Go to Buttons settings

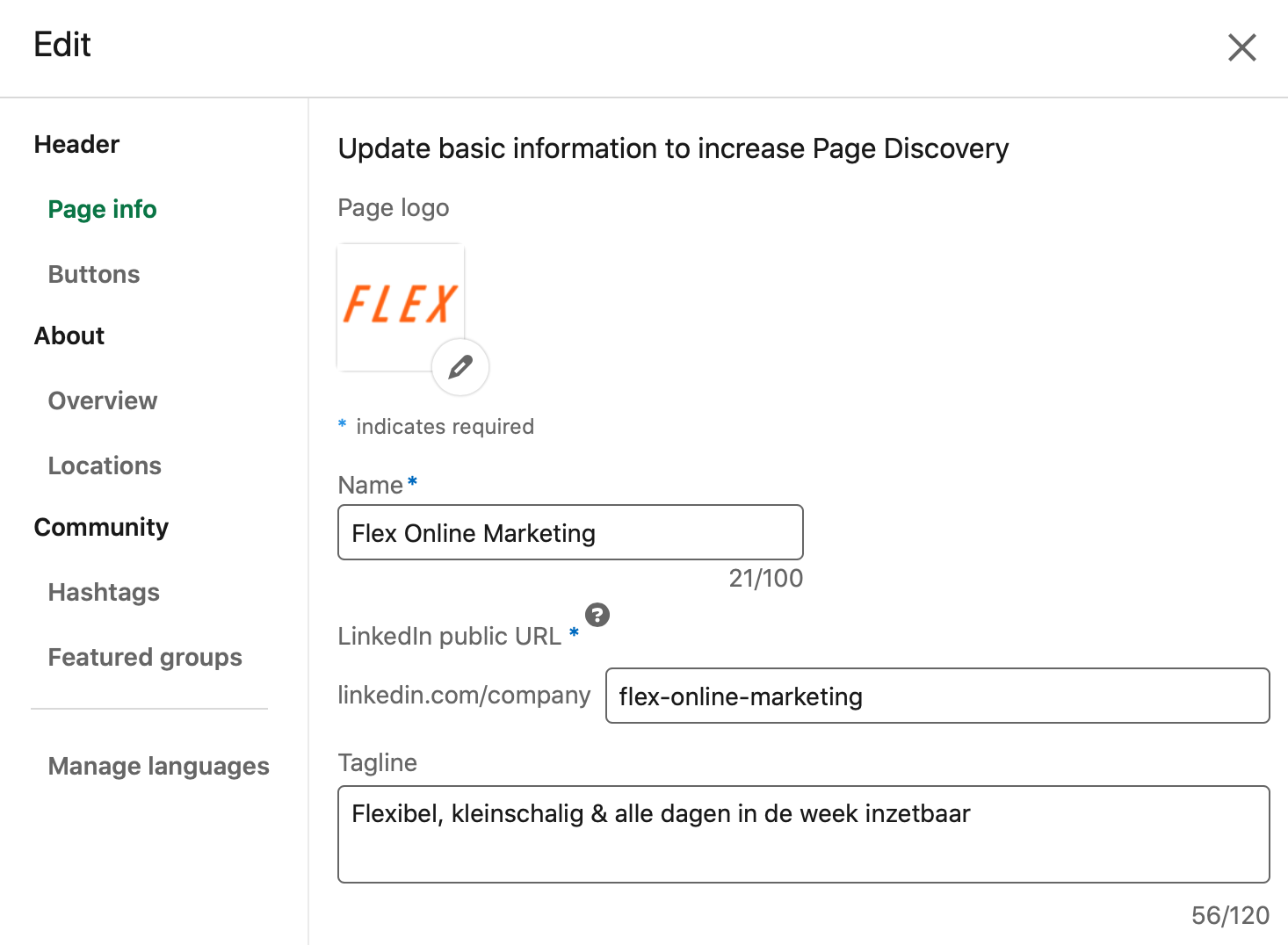click(94, 274)
